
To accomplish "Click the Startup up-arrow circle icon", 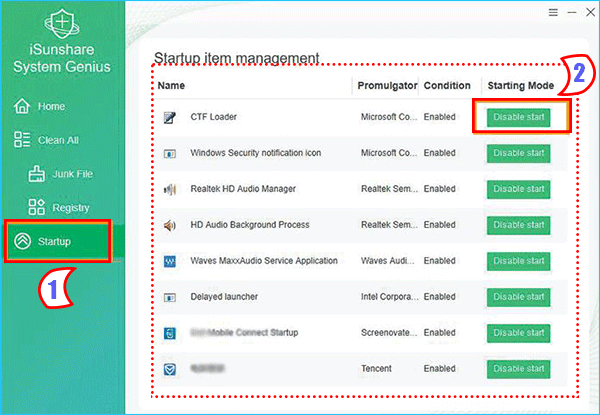I will (x=23, y=241).
